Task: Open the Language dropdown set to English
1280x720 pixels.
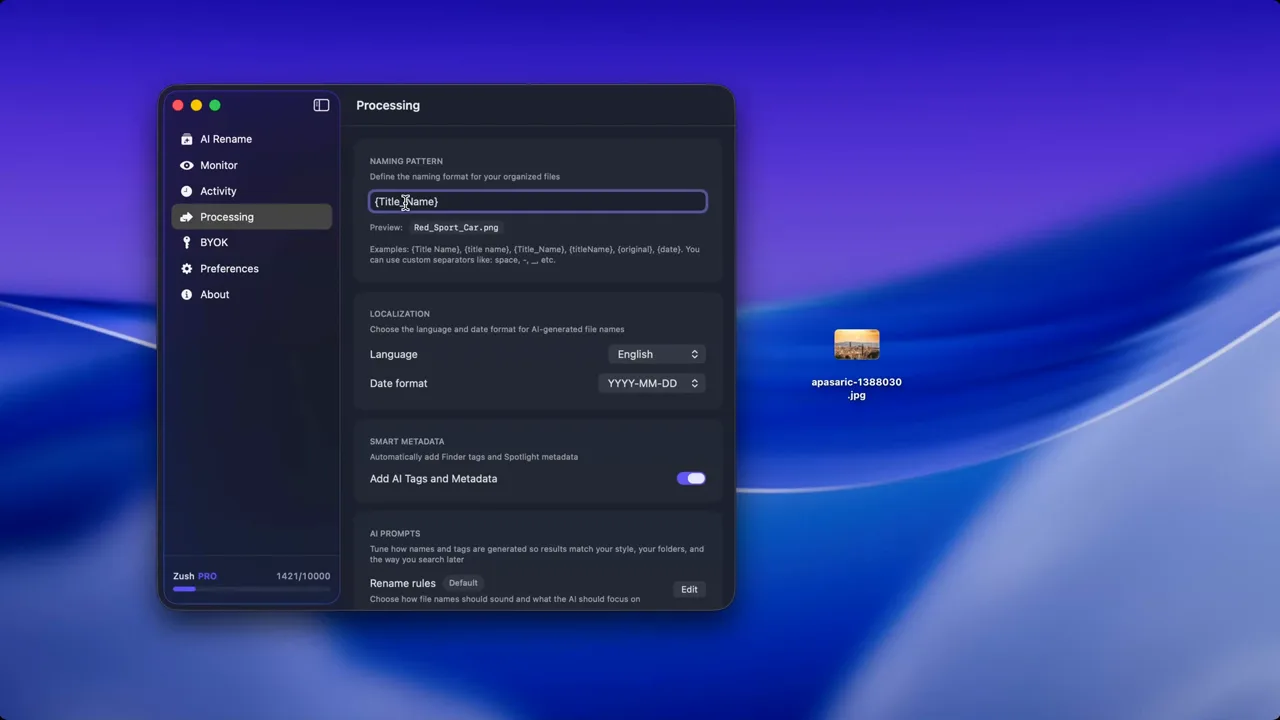Action: coord(657,354)
